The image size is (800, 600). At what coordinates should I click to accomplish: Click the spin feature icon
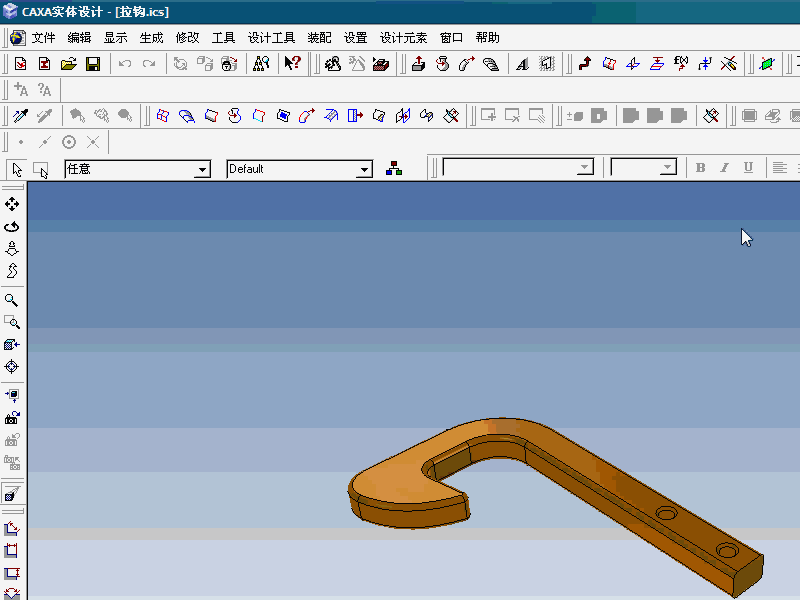coord(442,64)
